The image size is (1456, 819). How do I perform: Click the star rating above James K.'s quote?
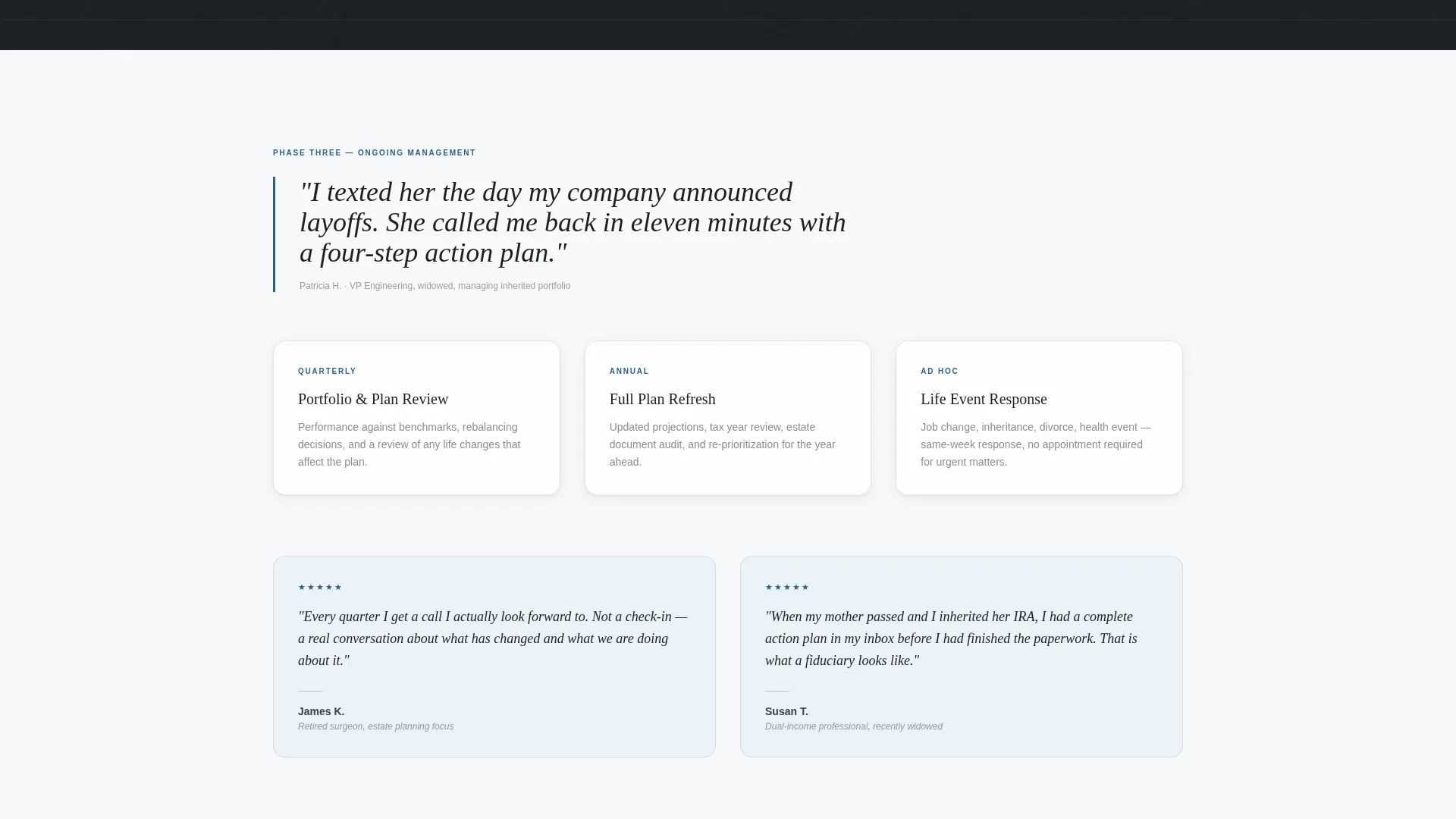(320, 587)
